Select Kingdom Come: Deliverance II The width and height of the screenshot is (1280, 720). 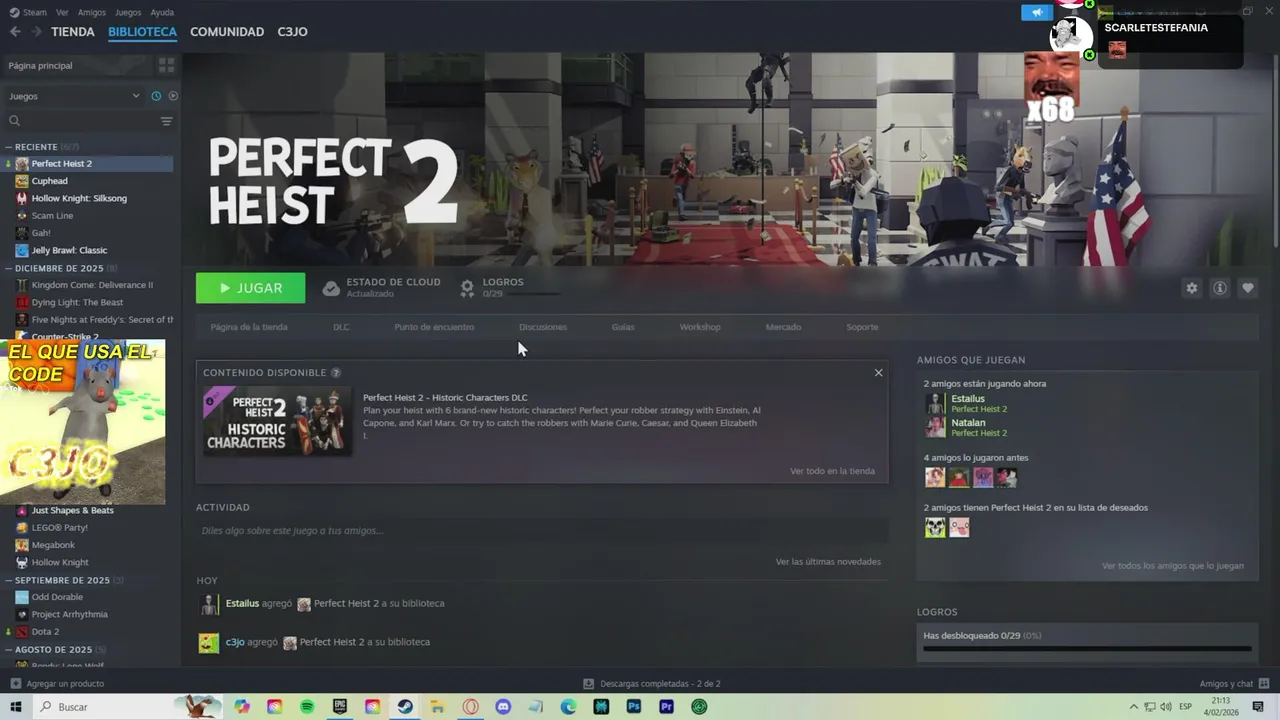pos(90,285)
